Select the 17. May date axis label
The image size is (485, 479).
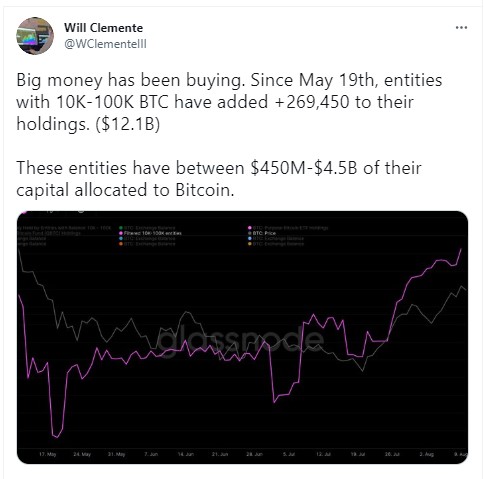pyautogui.click(x=48, y=454)
